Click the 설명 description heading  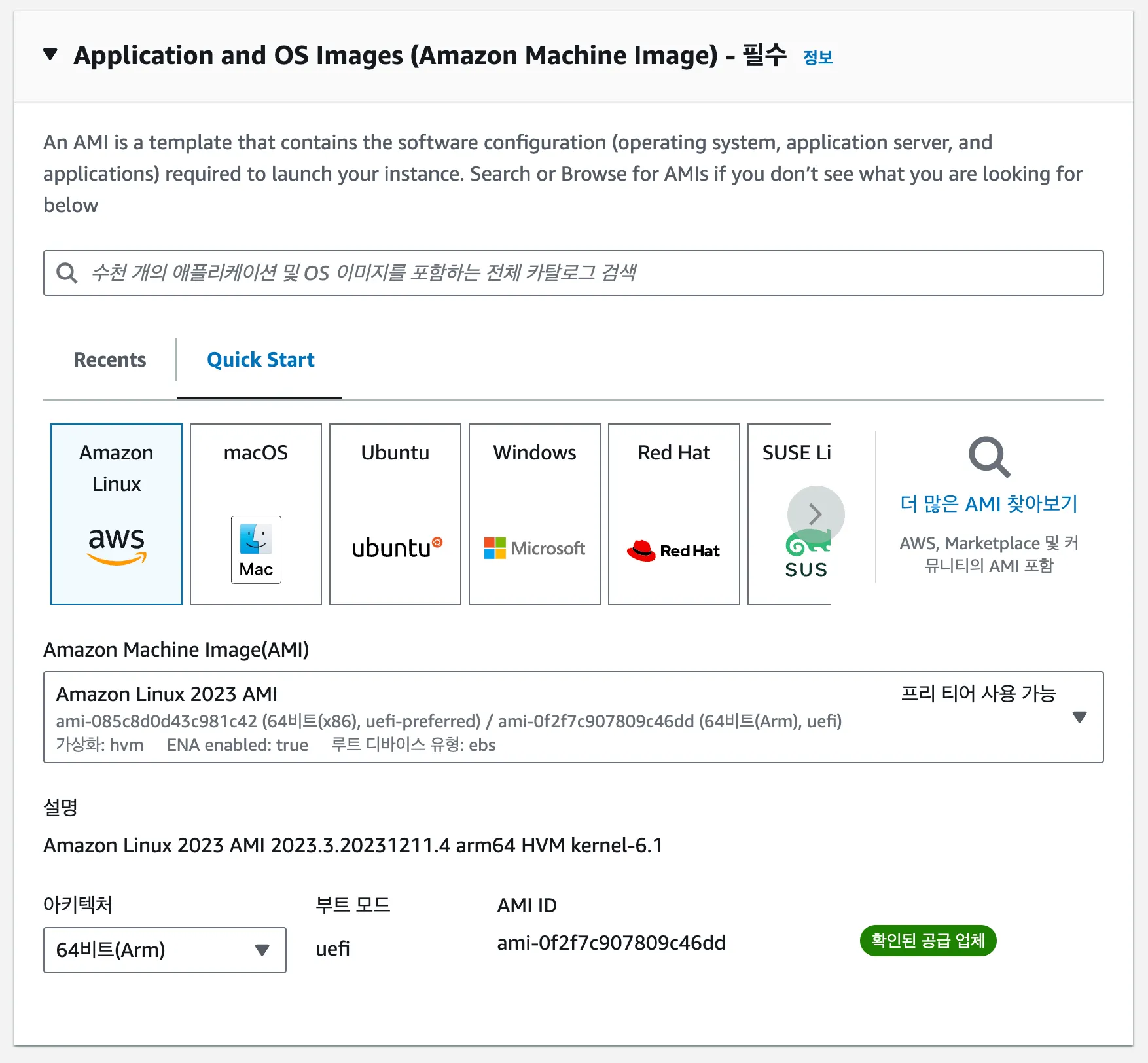[60, 807]
